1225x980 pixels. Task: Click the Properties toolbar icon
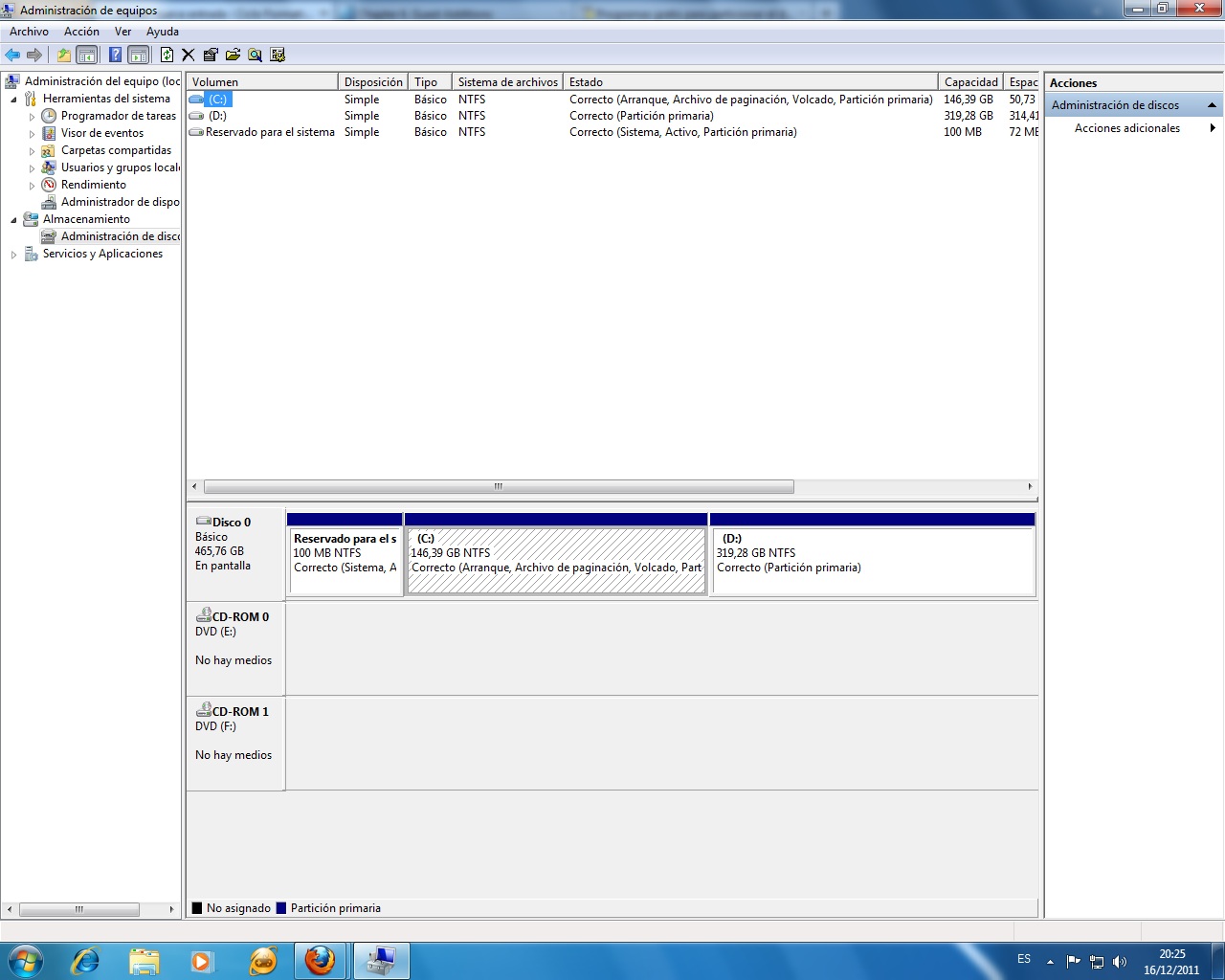tap(211, 56)
